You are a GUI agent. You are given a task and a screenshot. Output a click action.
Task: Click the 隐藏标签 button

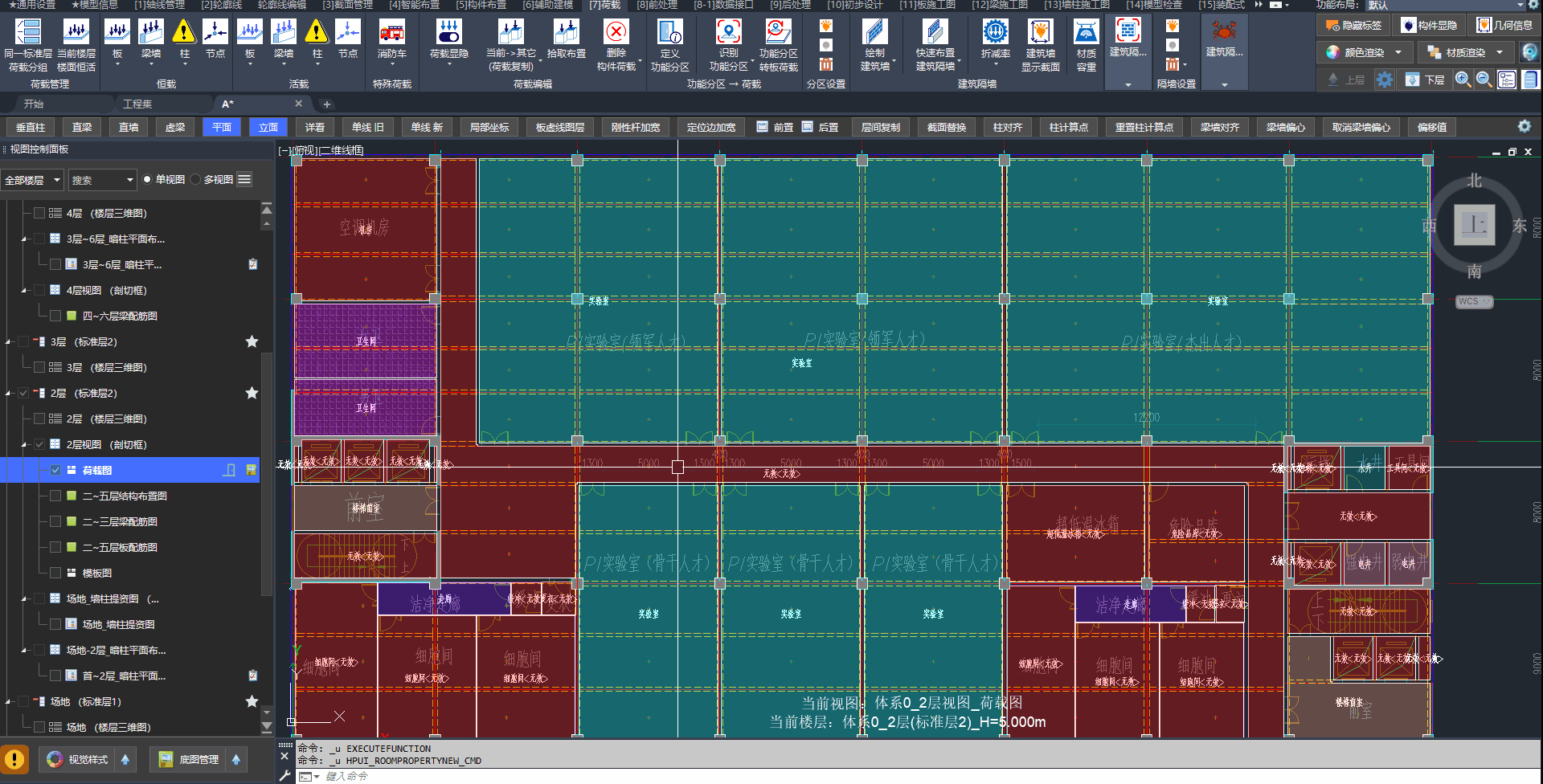pyautogui.click(x=1353, y=26)
